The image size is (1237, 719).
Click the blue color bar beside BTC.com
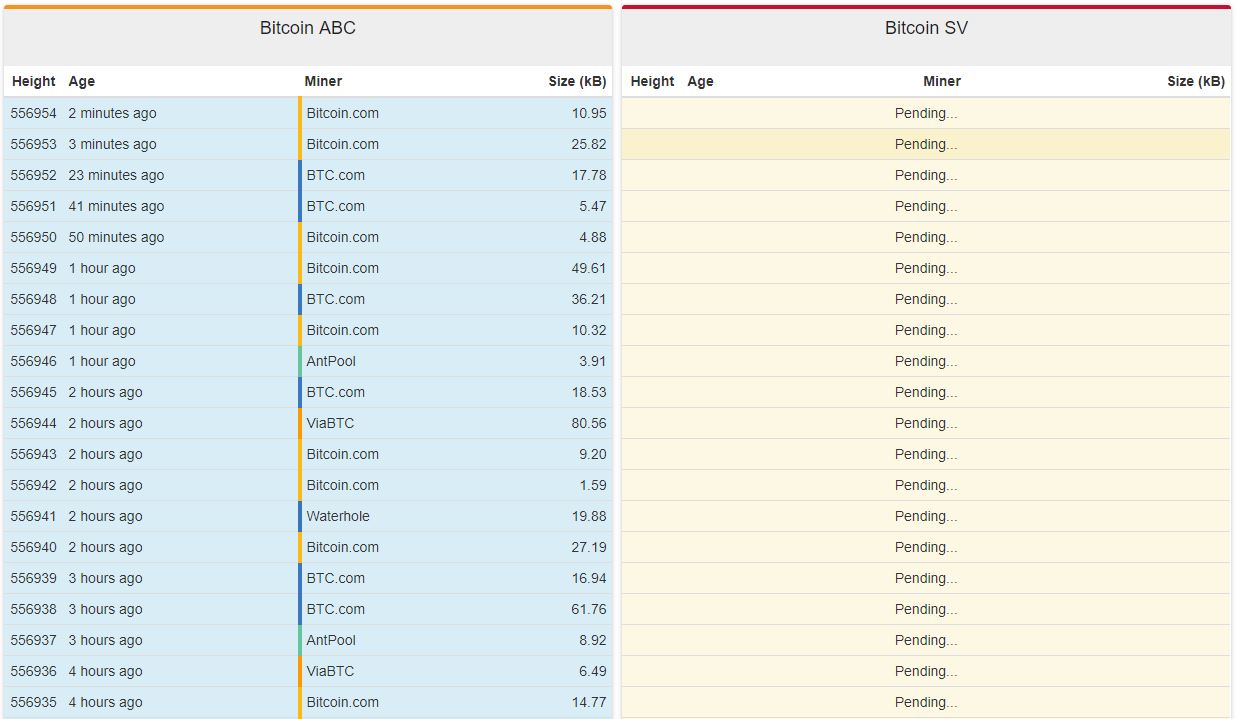tap(299, 175)
